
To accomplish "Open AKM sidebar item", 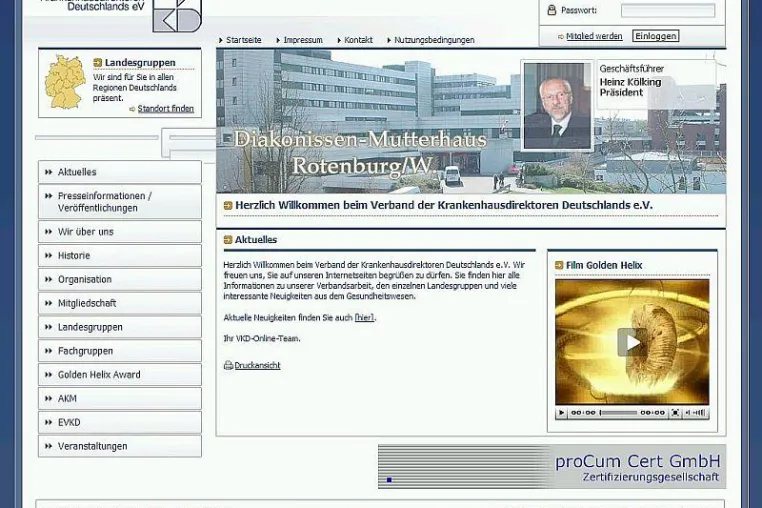I will point(120,399).
